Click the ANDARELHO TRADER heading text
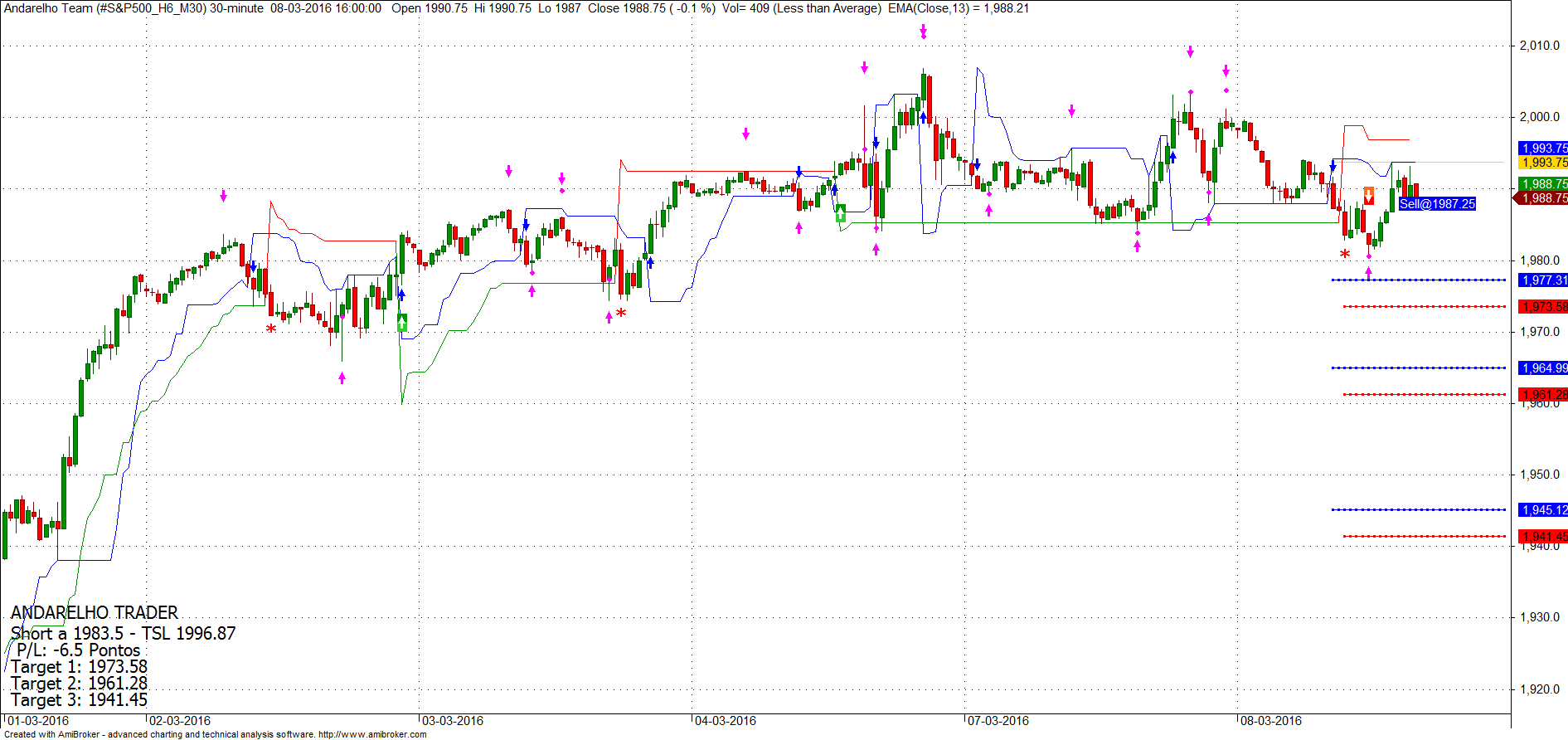Viewport: 1568px width, 740px height. tap(95, 613)
